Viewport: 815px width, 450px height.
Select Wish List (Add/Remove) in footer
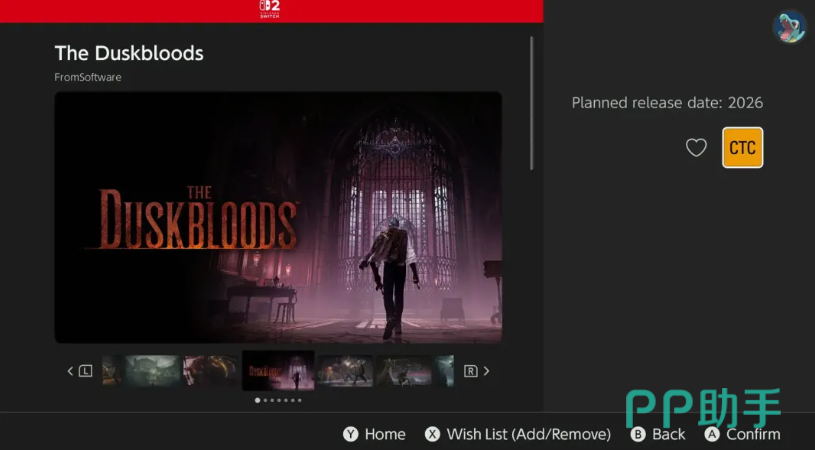[x=529, y=434]
